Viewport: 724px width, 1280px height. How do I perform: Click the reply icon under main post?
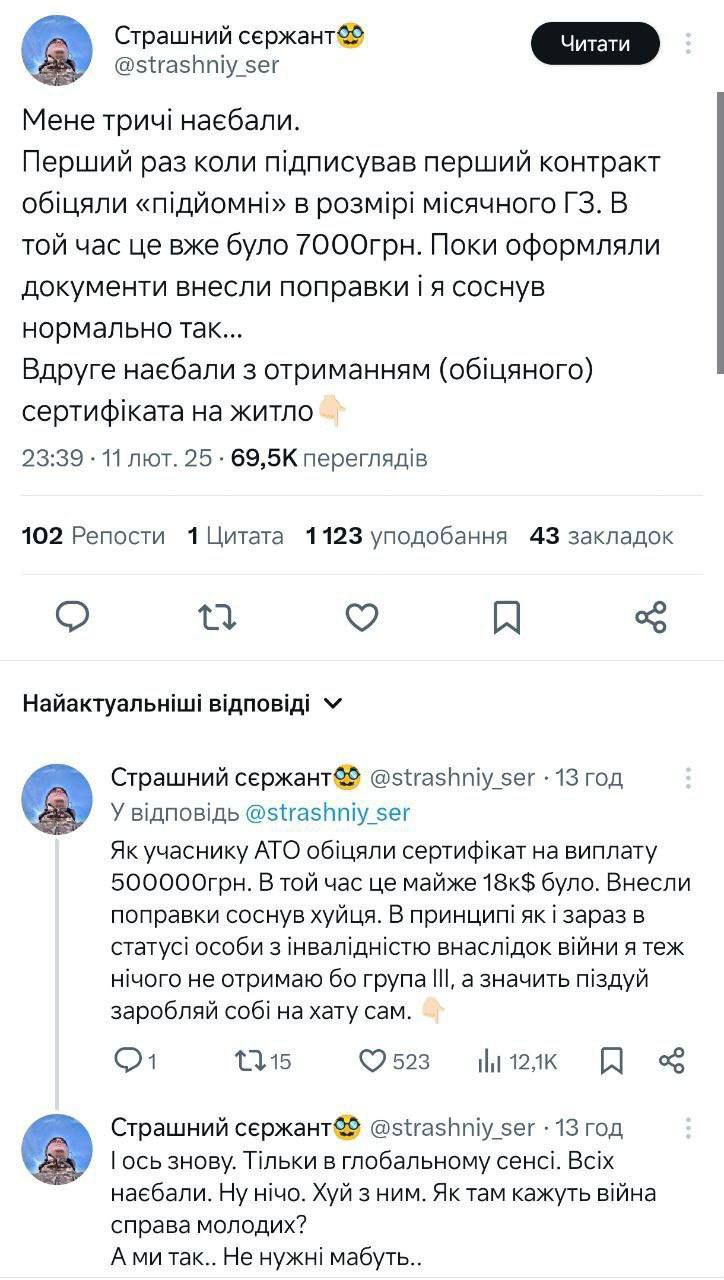coord(72,617)
